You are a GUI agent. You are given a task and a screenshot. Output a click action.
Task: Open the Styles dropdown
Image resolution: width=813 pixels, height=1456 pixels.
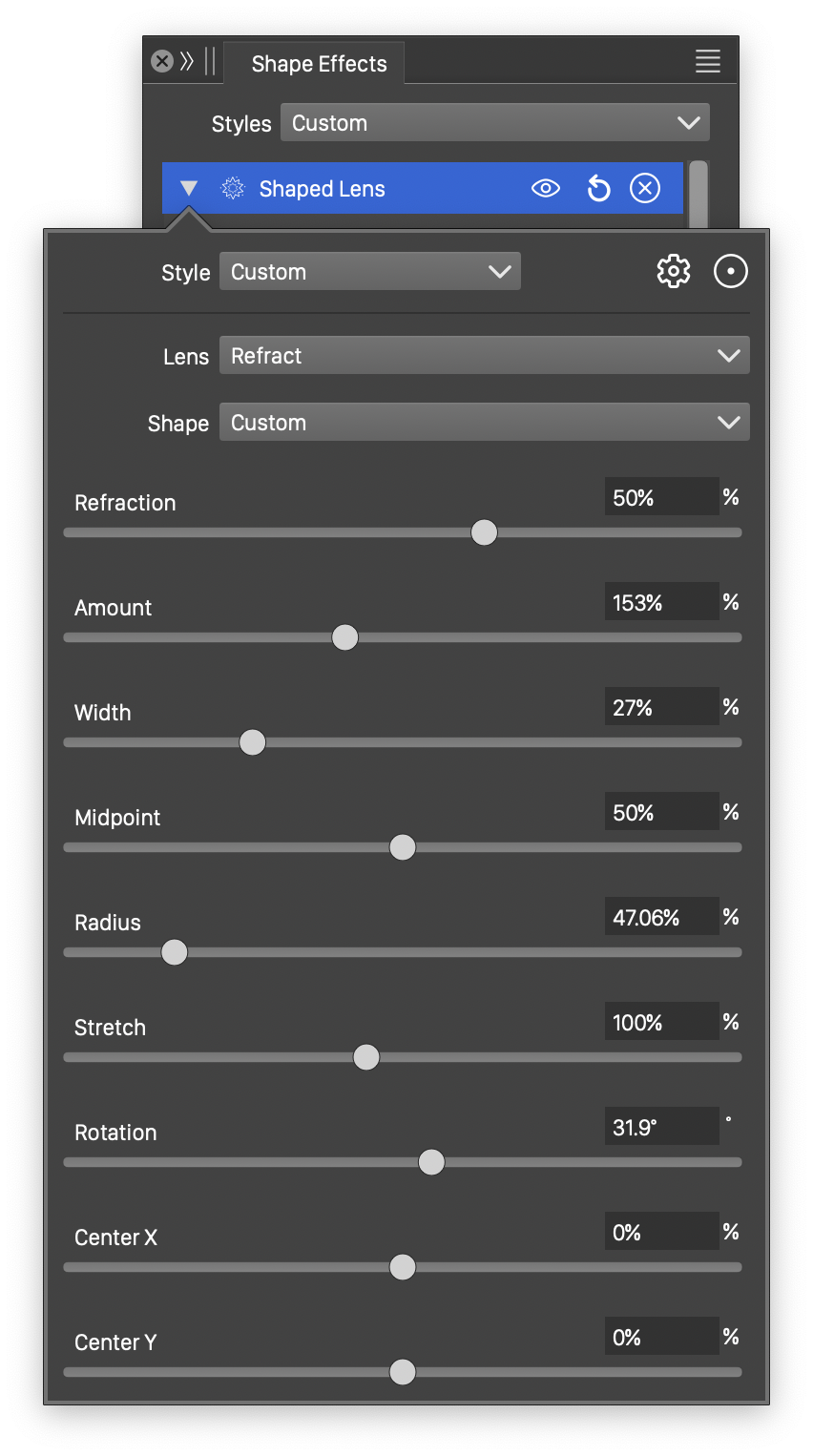click(x=494, y=123)
